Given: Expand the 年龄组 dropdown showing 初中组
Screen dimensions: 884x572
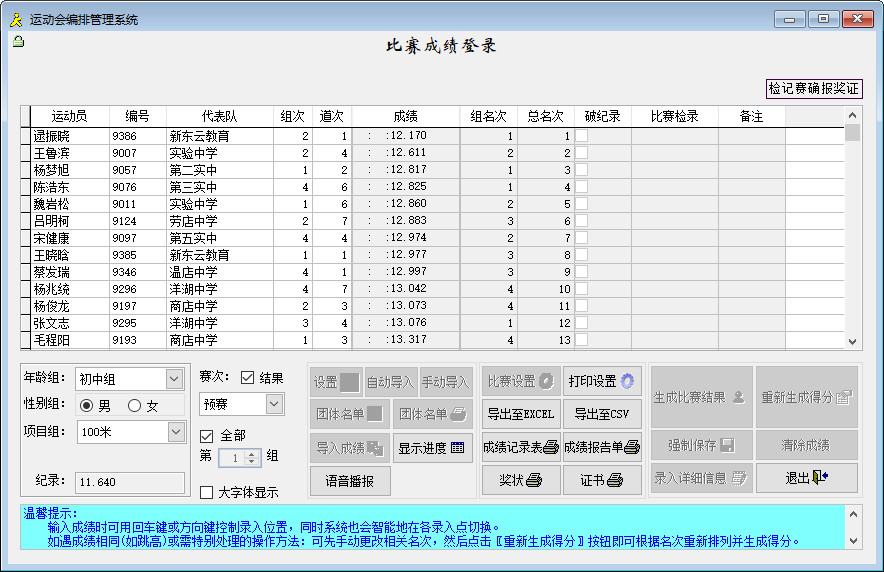Looking at the screenshot, I should (x=174, y=379).
